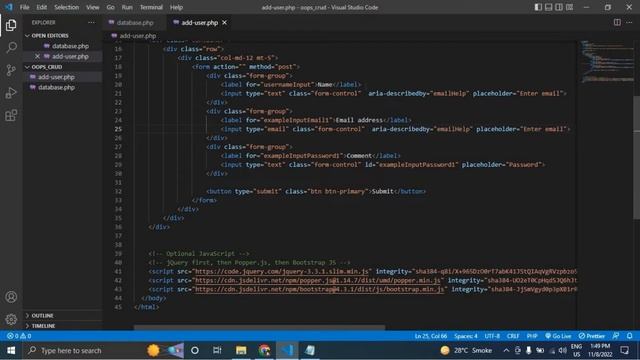Switch to the database.php editor tab
The height and width of the screenshot is (360, 640).
click(x=134, y=22)
